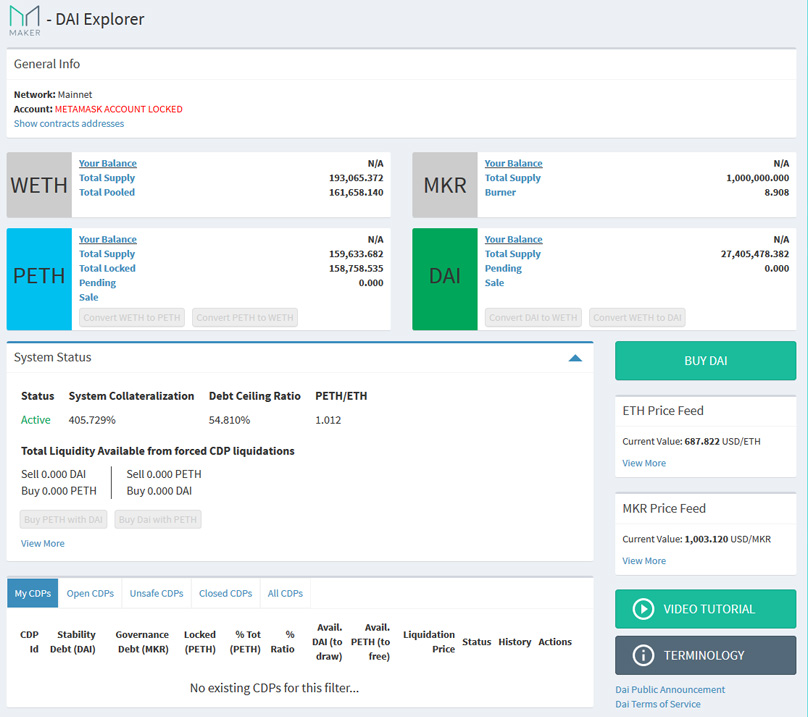Click System Collateralization value 405.729%

pos(92,420)
